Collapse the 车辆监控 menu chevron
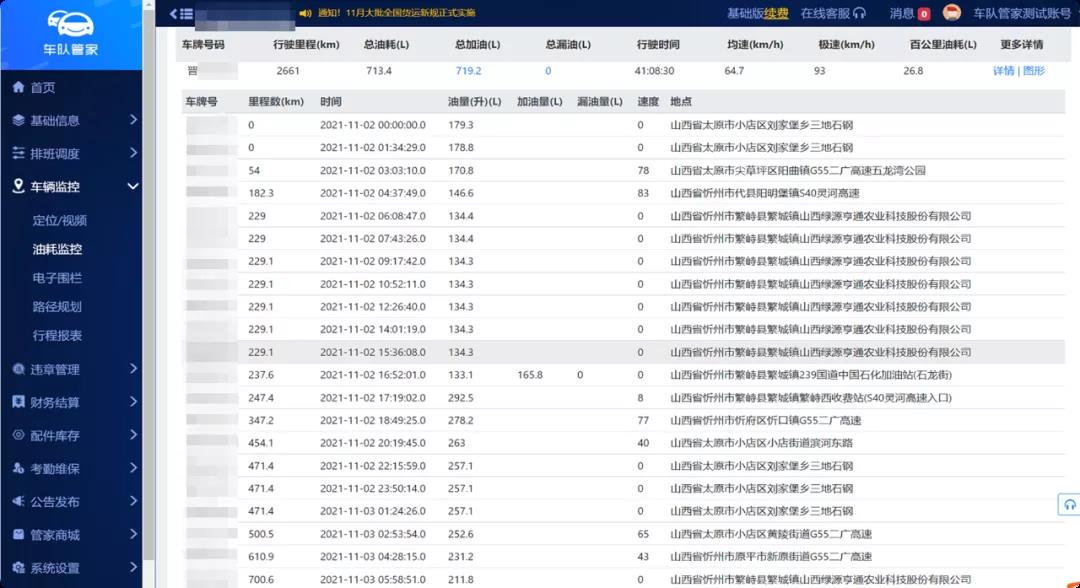 coord(133,186)
